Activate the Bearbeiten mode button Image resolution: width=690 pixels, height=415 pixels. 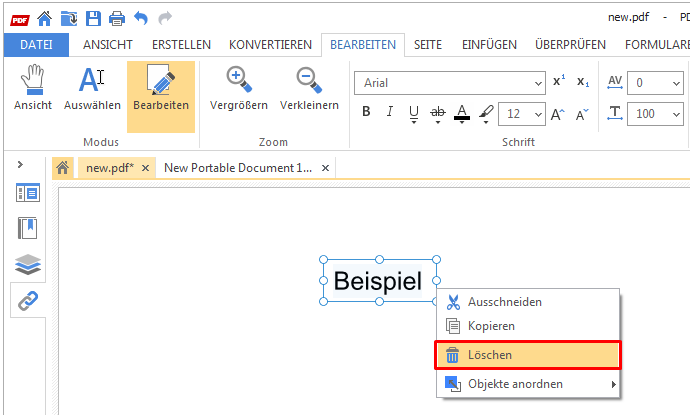pos(160,90)
